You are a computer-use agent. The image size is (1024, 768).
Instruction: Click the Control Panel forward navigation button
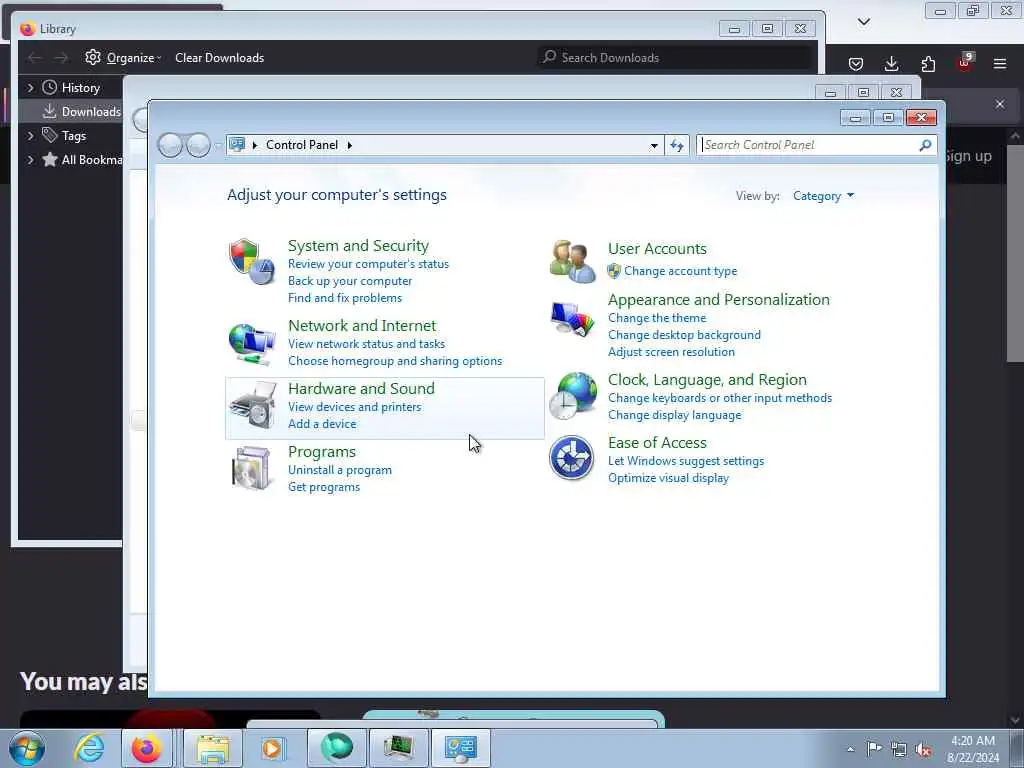point(198,145)
